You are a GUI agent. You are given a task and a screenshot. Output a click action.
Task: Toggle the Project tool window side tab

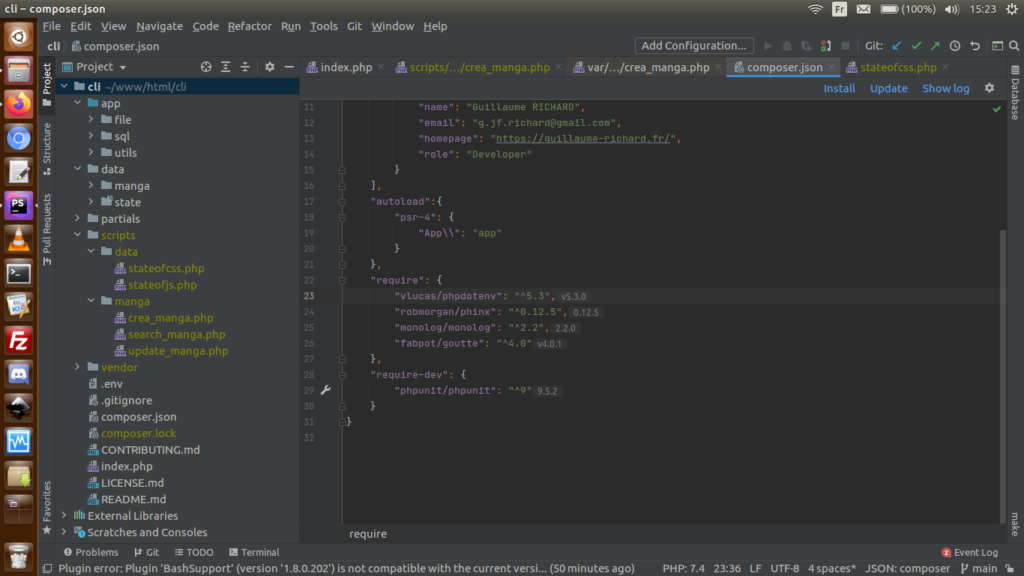[x=47, y=84]
